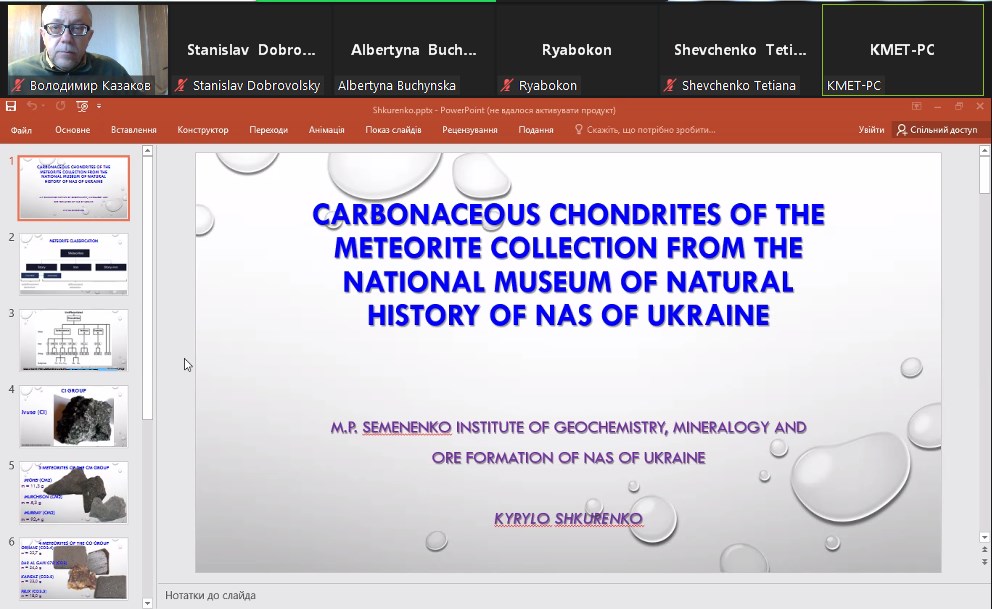Screen dimensions: 992x609
Task: Click the Спільний доступ share button
Action: click(x=936, y=130)
